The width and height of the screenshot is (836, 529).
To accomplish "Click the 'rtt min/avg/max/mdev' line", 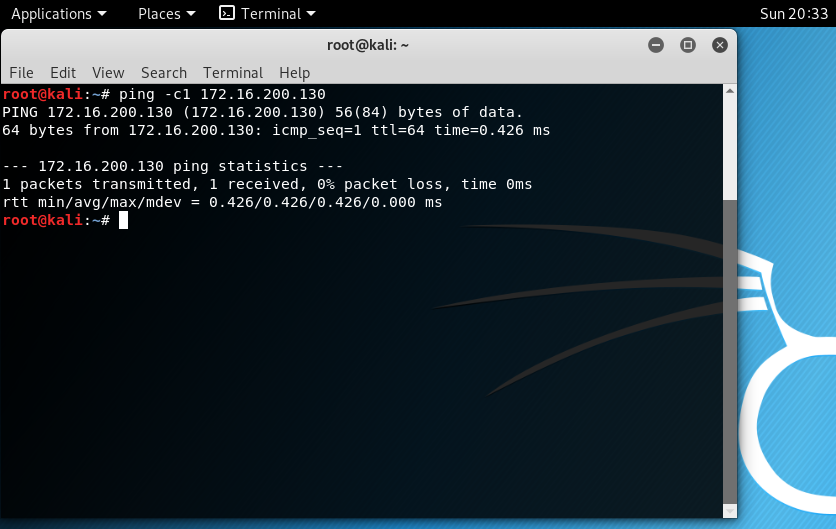I will click(222, 202).
